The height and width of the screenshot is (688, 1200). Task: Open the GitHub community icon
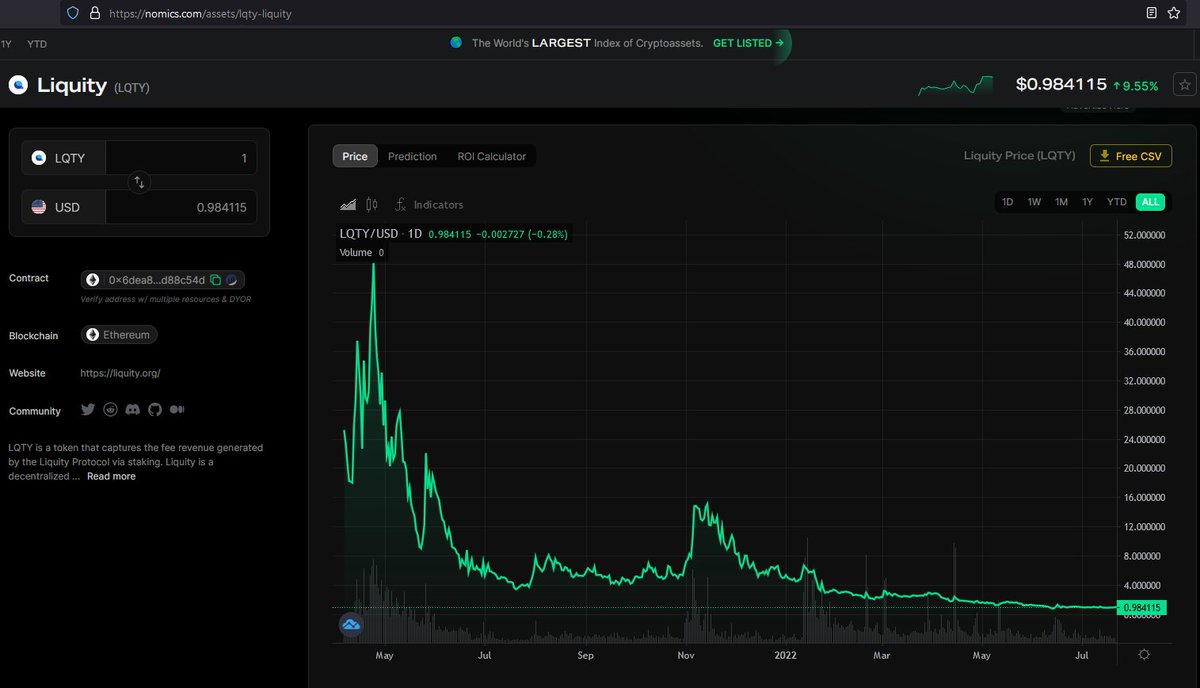point(154,410)
